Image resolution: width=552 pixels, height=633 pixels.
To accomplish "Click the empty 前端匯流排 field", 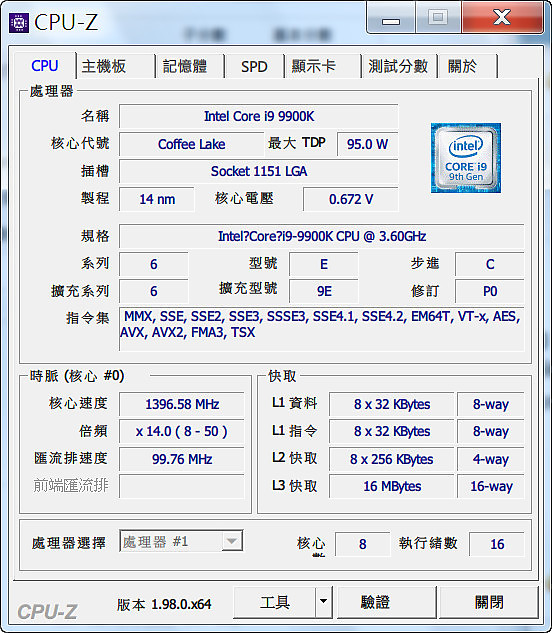I will pyautogui.click(x=182, y=486).
